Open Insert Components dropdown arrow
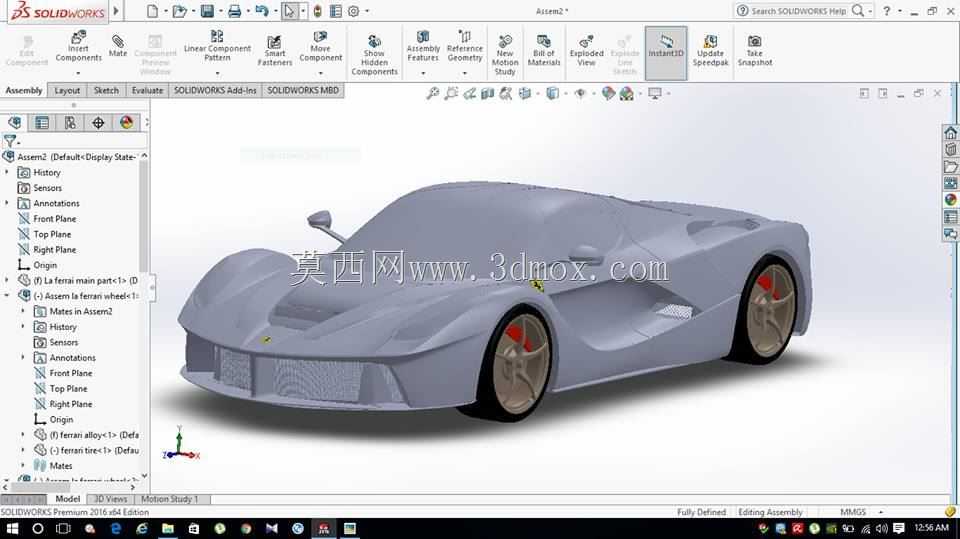 [78, 73]
